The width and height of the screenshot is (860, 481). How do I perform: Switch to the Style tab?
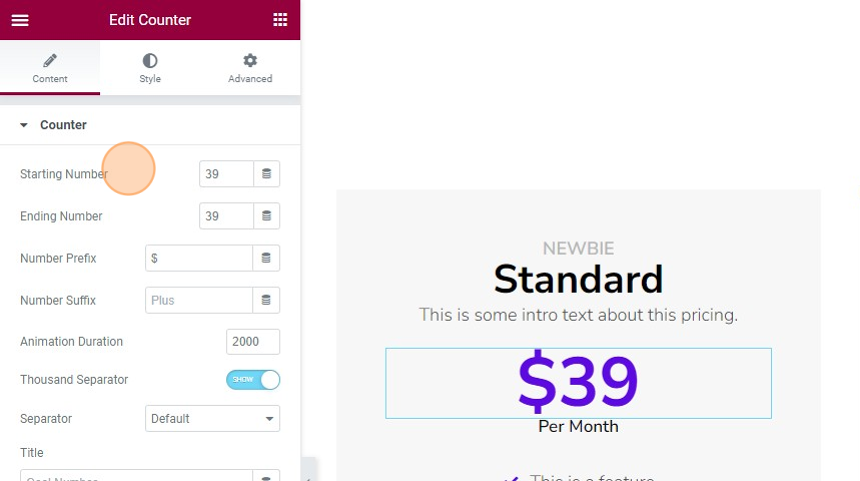pyautogui.click(x=150, y=67)
